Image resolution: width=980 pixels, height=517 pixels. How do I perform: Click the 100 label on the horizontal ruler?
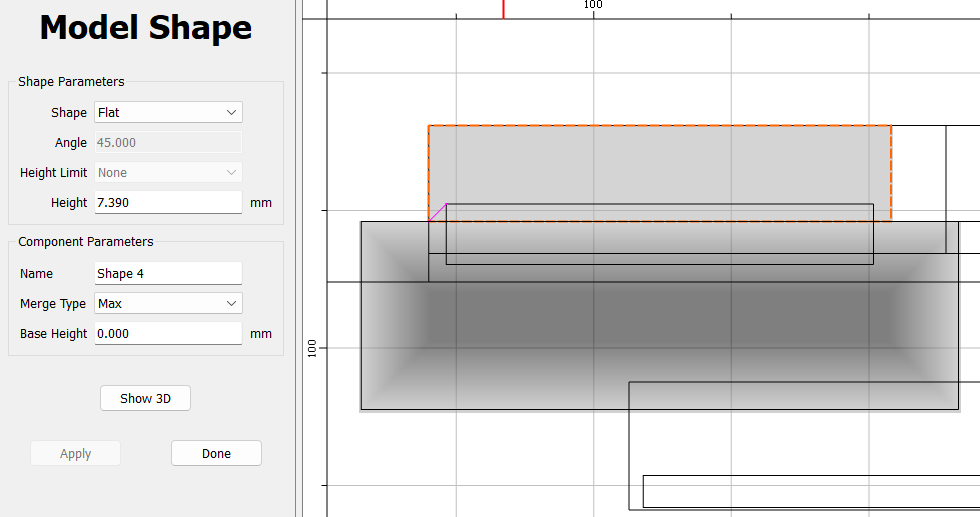pos(593,5)
